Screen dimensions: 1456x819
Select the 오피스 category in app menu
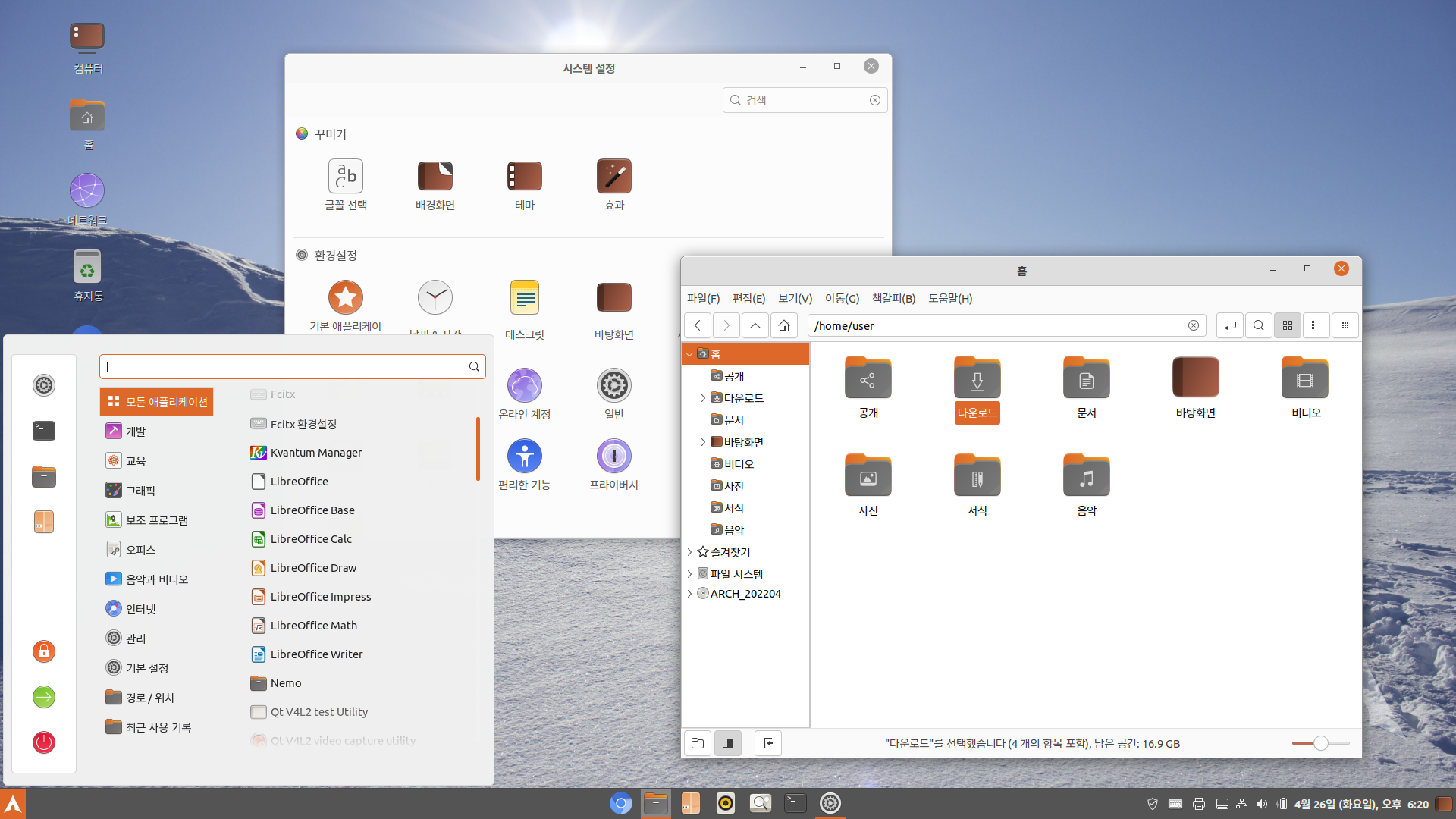pyautogui.click(x=140, y=550)
